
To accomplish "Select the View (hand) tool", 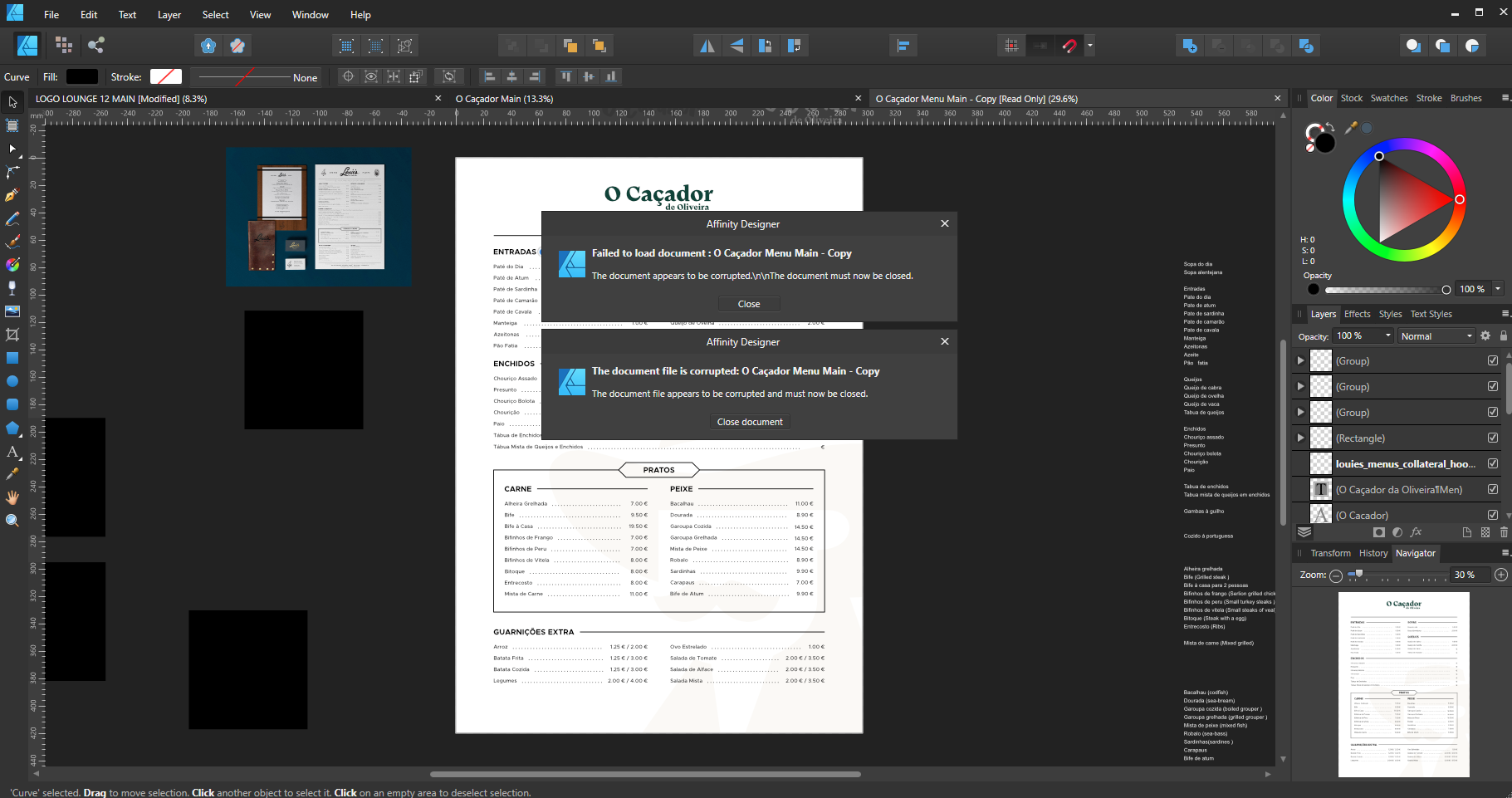I will (12, 497).
